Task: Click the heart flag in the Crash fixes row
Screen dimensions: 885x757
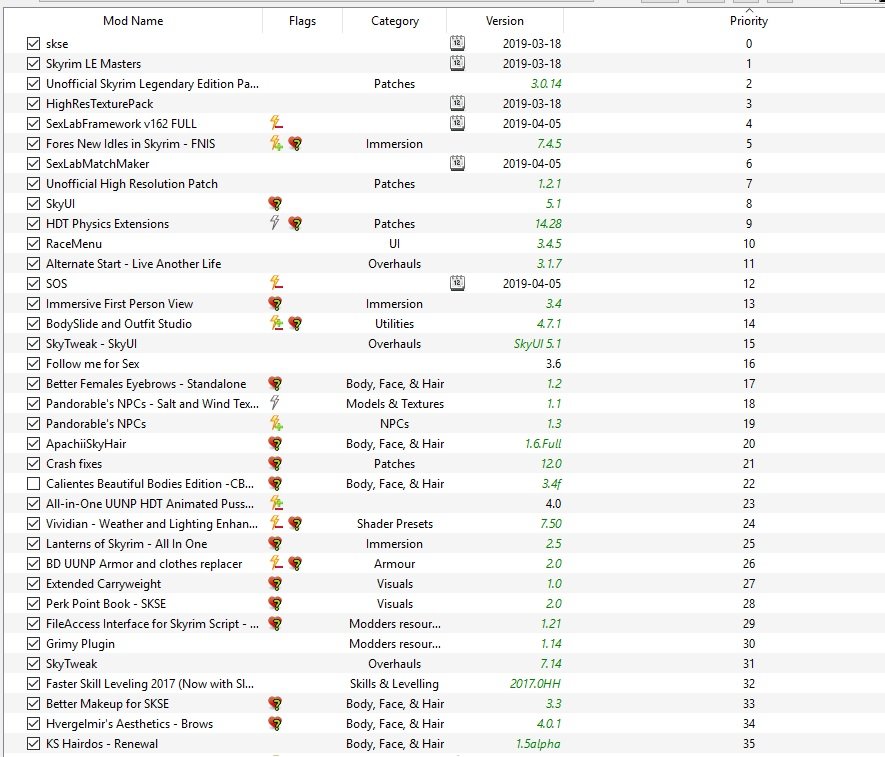Action: tap(275, 463)
